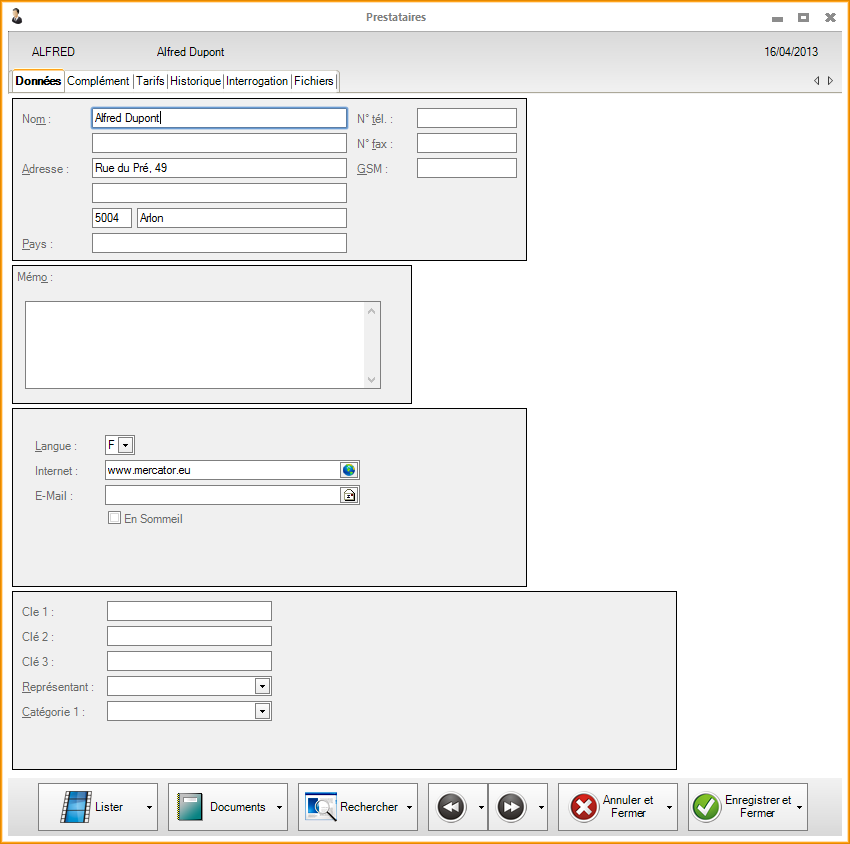The height and width of the screenshot is (844, 850).
Task: Click into the Mémo text area
Action: (x=195, y=344)
